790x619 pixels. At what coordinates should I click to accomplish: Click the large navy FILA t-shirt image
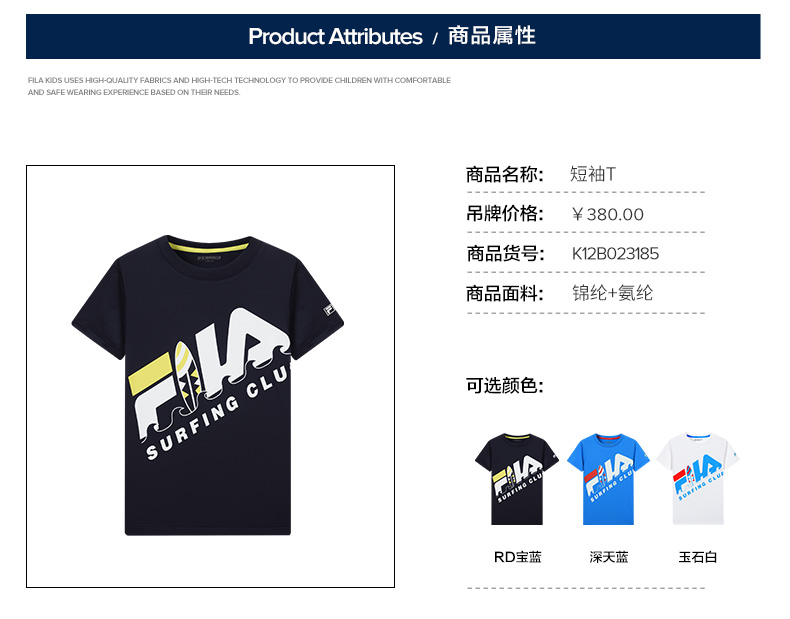pos(208,385)
